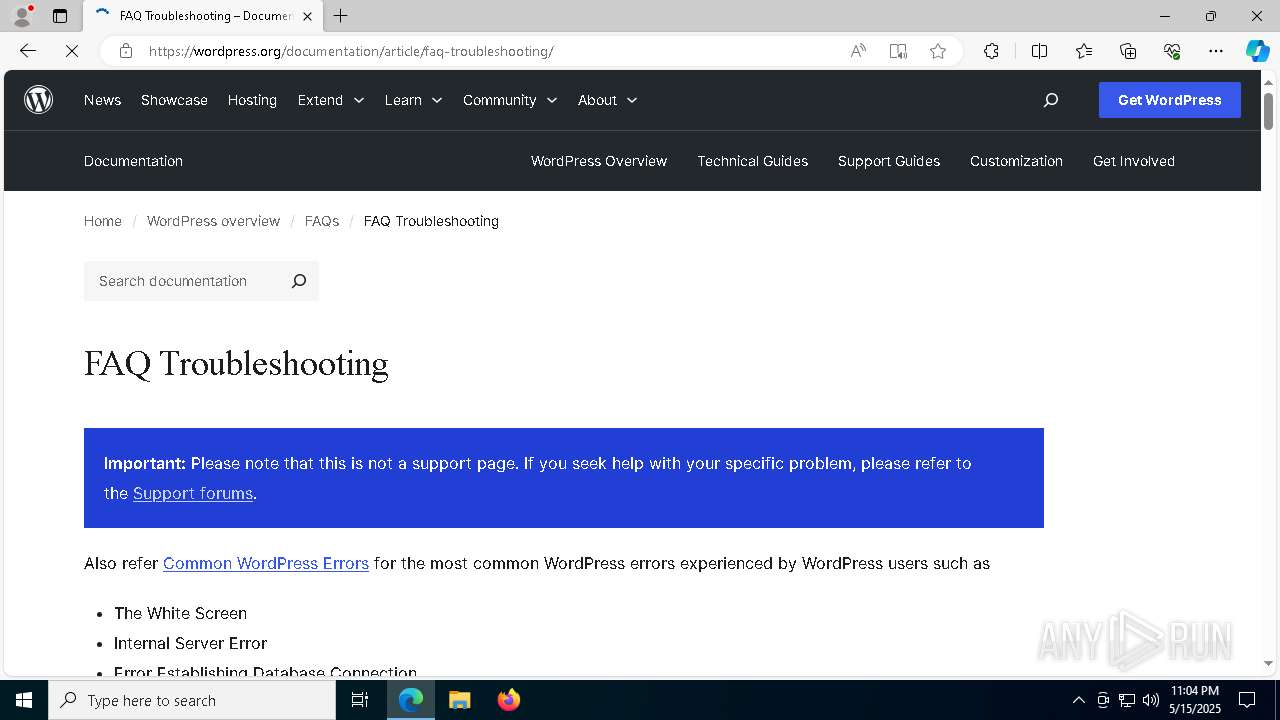Open clock and date in tray
The height and width of the screenshot is (720, 1280).
click(1194, 700)
